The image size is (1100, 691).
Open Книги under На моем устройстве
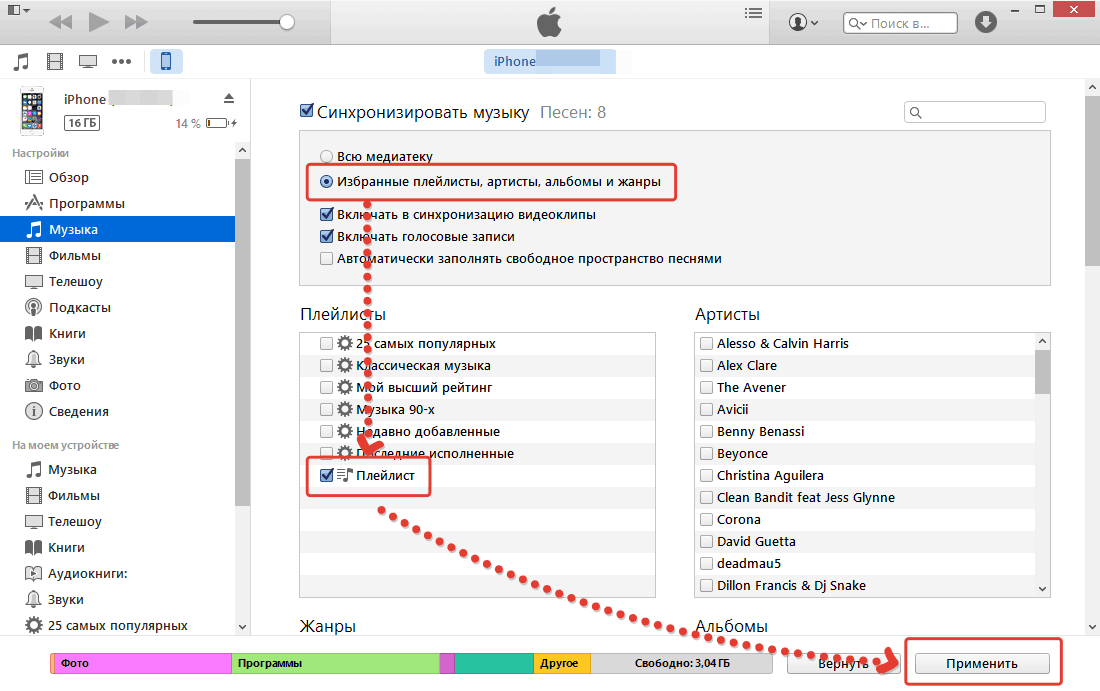(66, 547)
